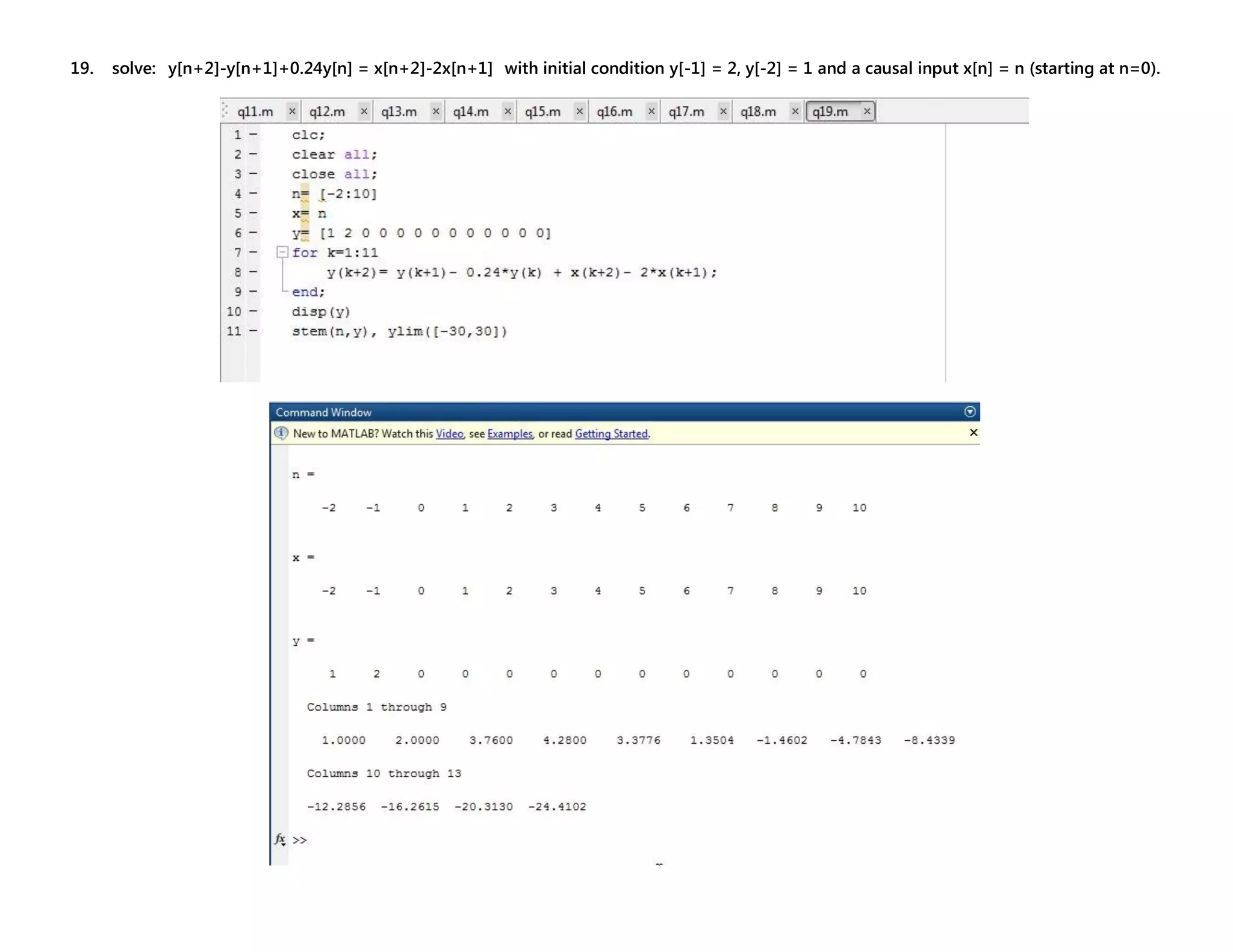
Task: Click the output value -16.2615
Action: (409, 806)
